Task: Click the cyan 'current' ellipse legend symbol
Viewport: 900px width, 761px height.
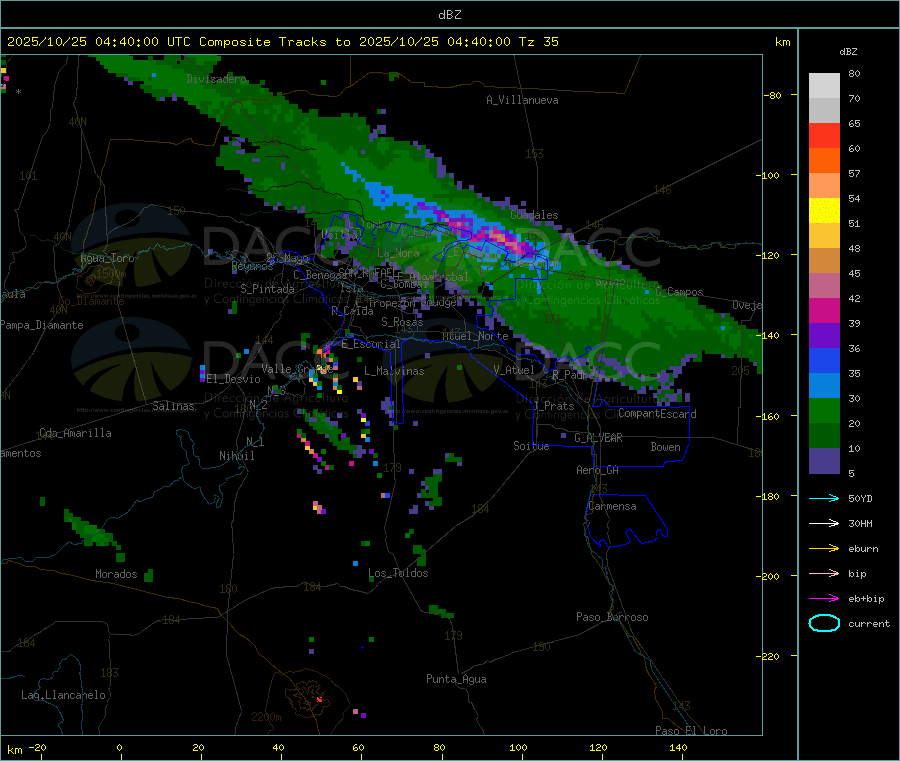Action: (824, 623)
